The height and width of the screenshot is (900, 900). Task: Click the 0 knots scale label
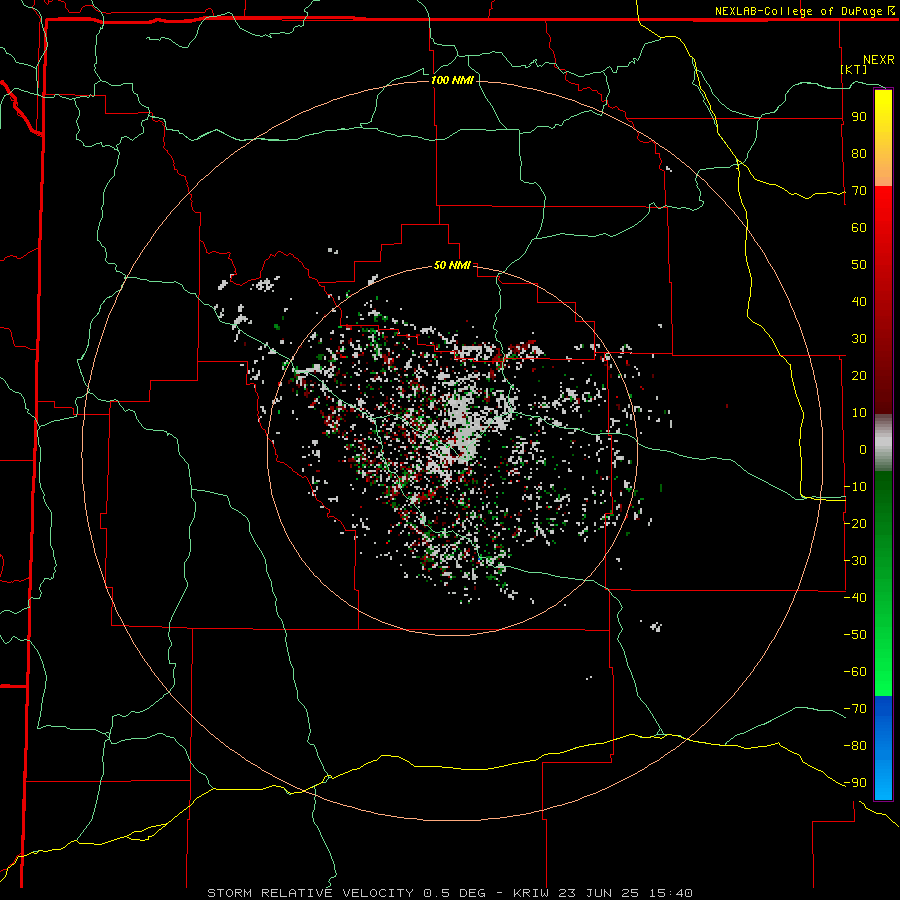[x=863, y=450]
